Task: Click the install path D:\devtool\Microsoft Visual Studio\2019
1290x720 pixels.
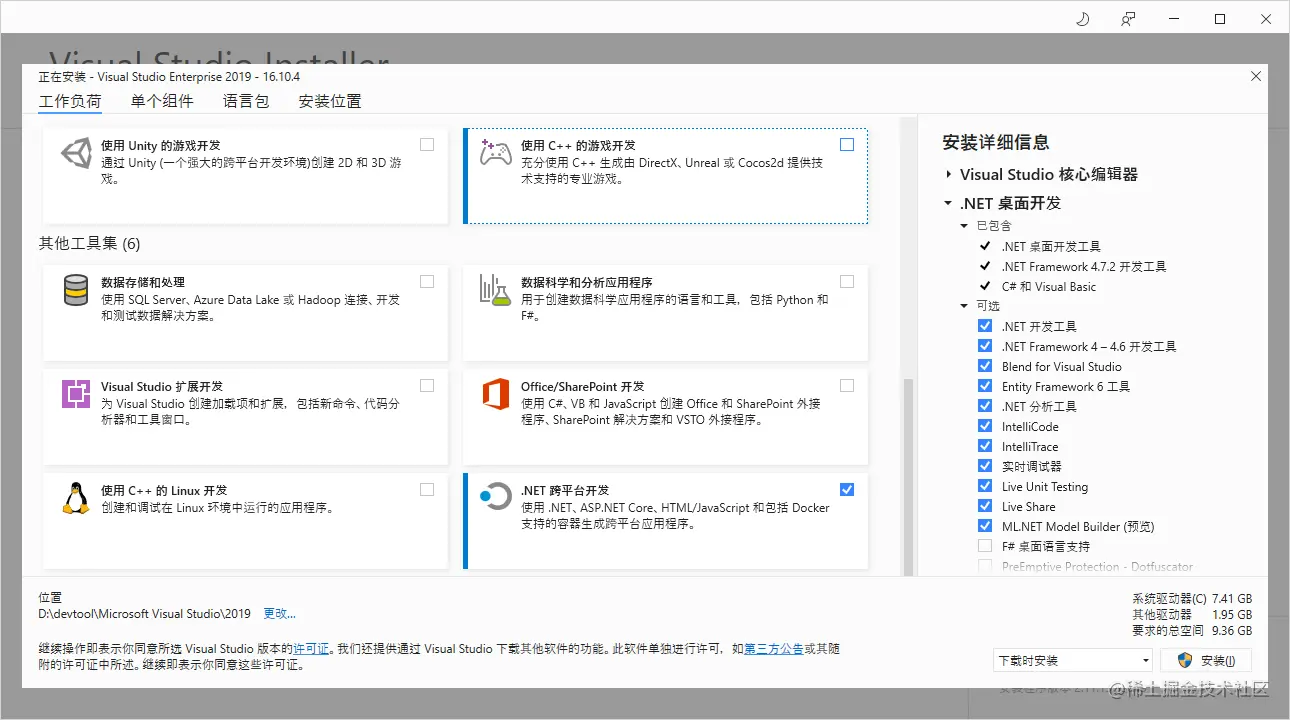Action: (x=145, y=613)
